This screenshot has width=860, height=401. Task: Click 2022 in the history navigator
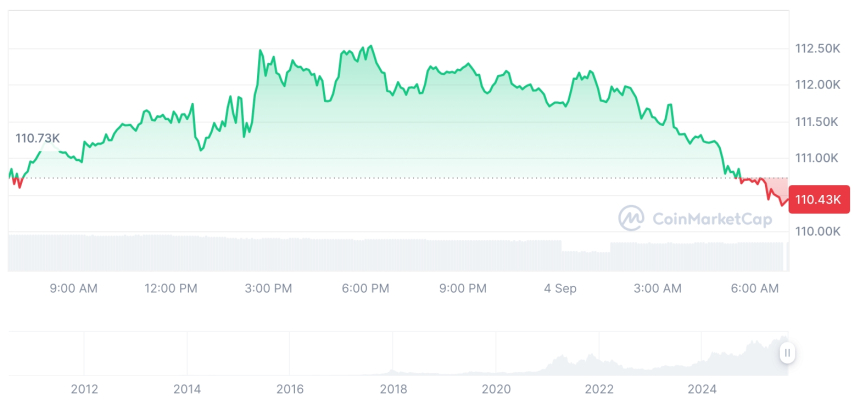click(x=599, y=388)
